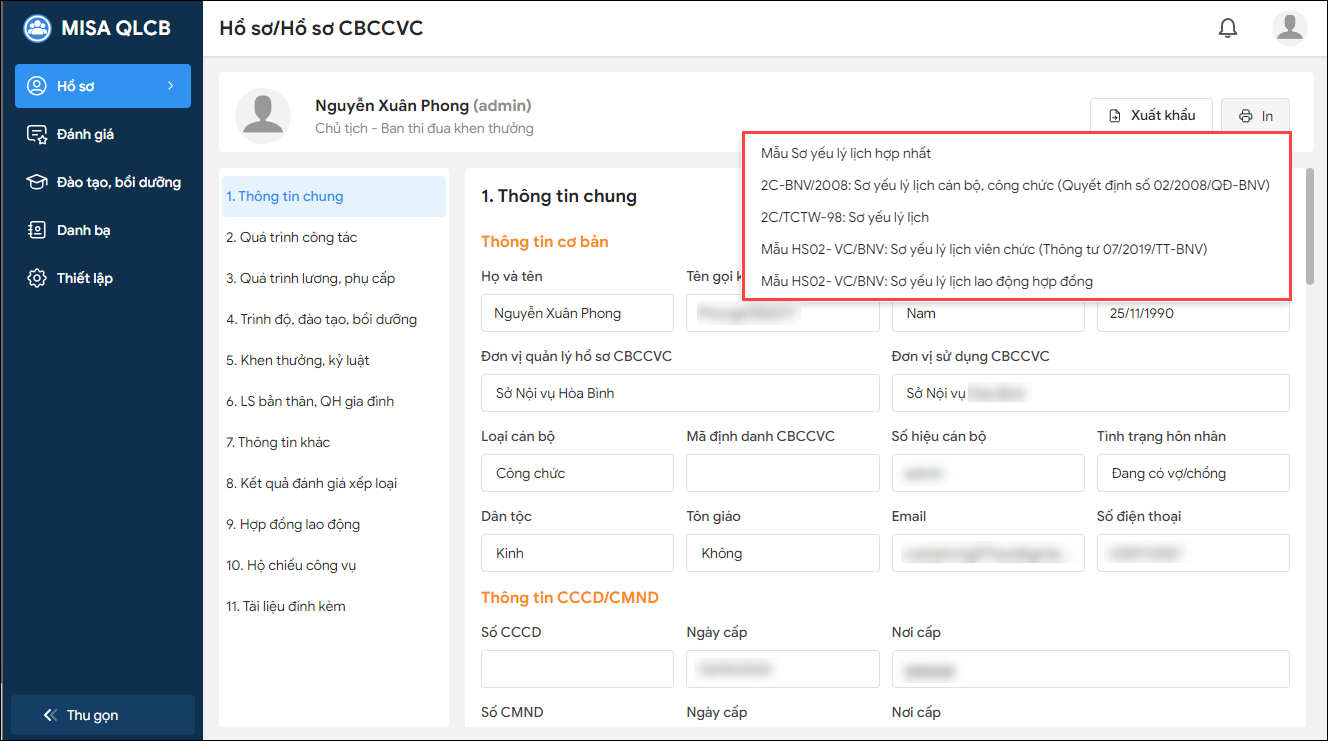Click Nguyễn Xuân Phong's profile photo
1328x741 pixels.
click(x=263, y=116)
